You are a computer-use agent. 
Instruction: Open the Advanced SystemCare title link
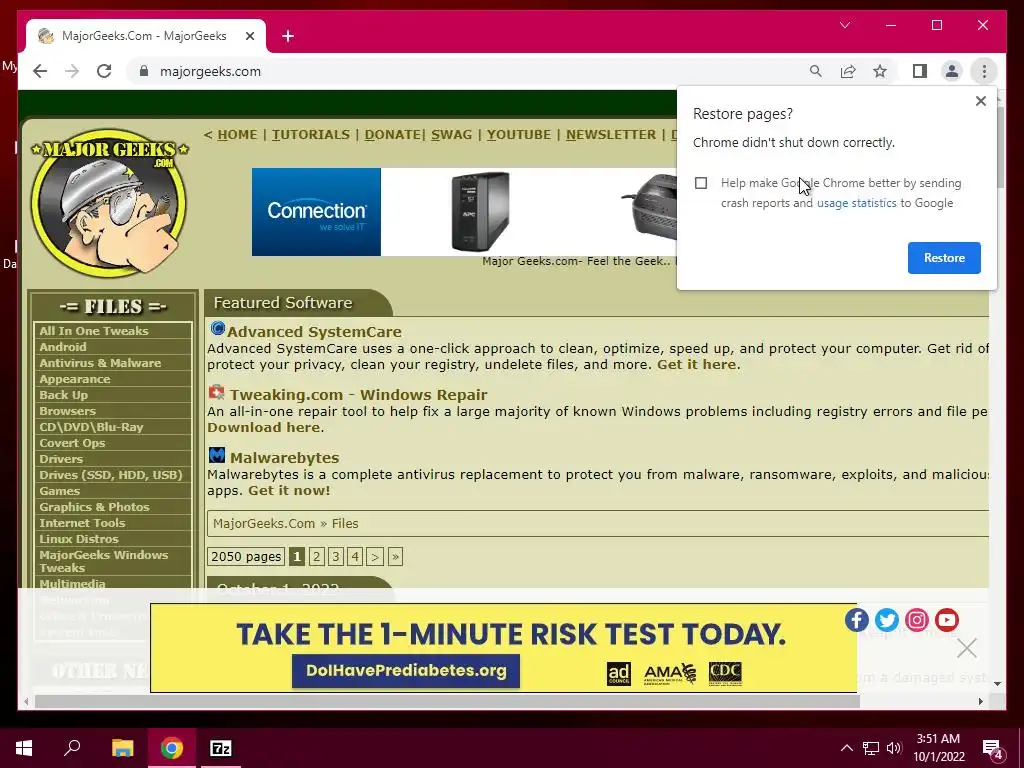pos(314,332)
